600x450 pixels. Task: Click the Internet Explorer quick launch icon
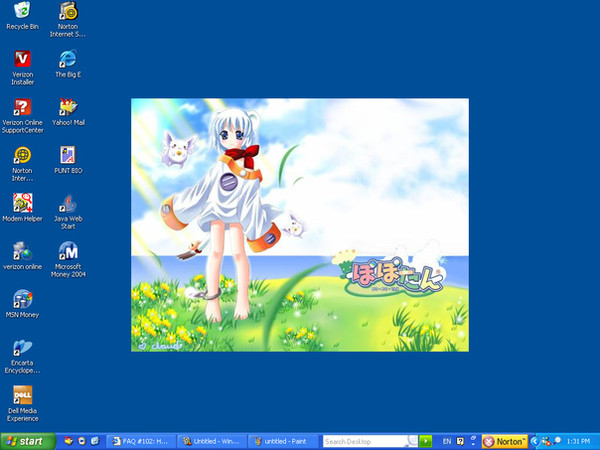tap(95, 441)
